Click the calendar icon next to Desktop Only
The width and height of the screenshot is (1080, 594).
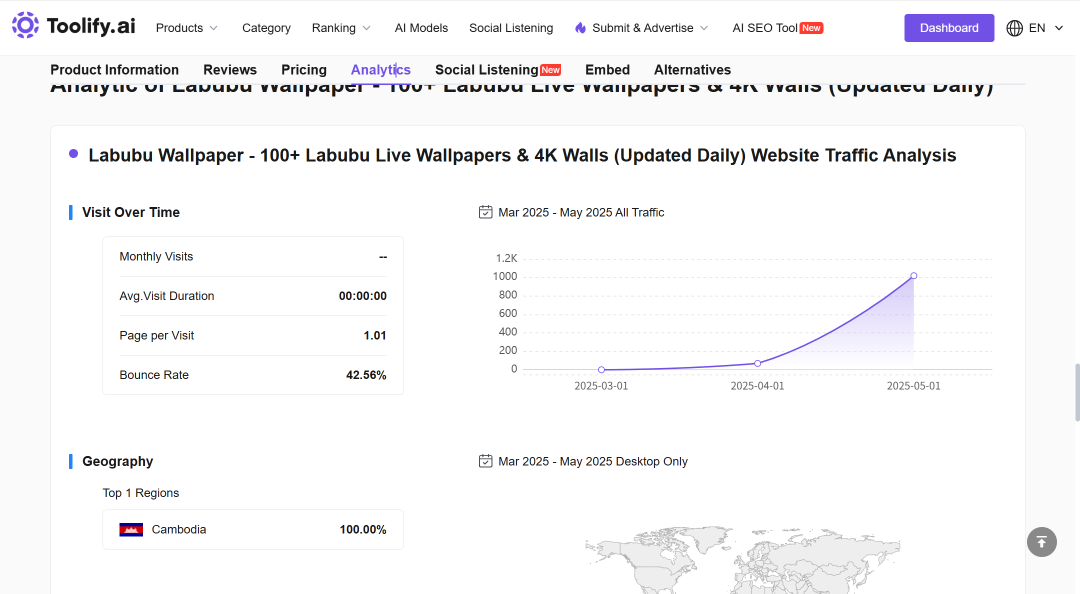(x=486, y=461)
